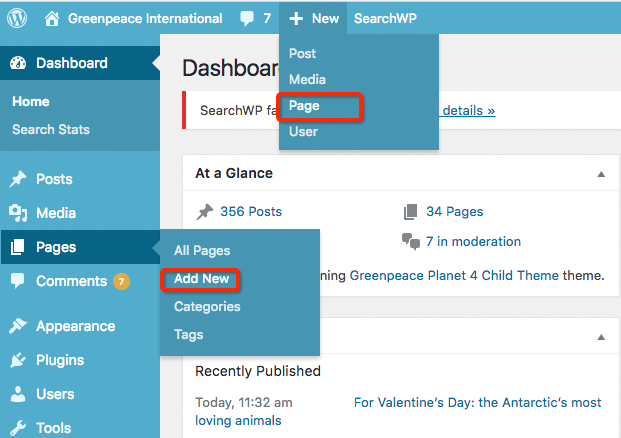
Task: Open the 7 in moderation link
Action: click(x=472, y=241)
